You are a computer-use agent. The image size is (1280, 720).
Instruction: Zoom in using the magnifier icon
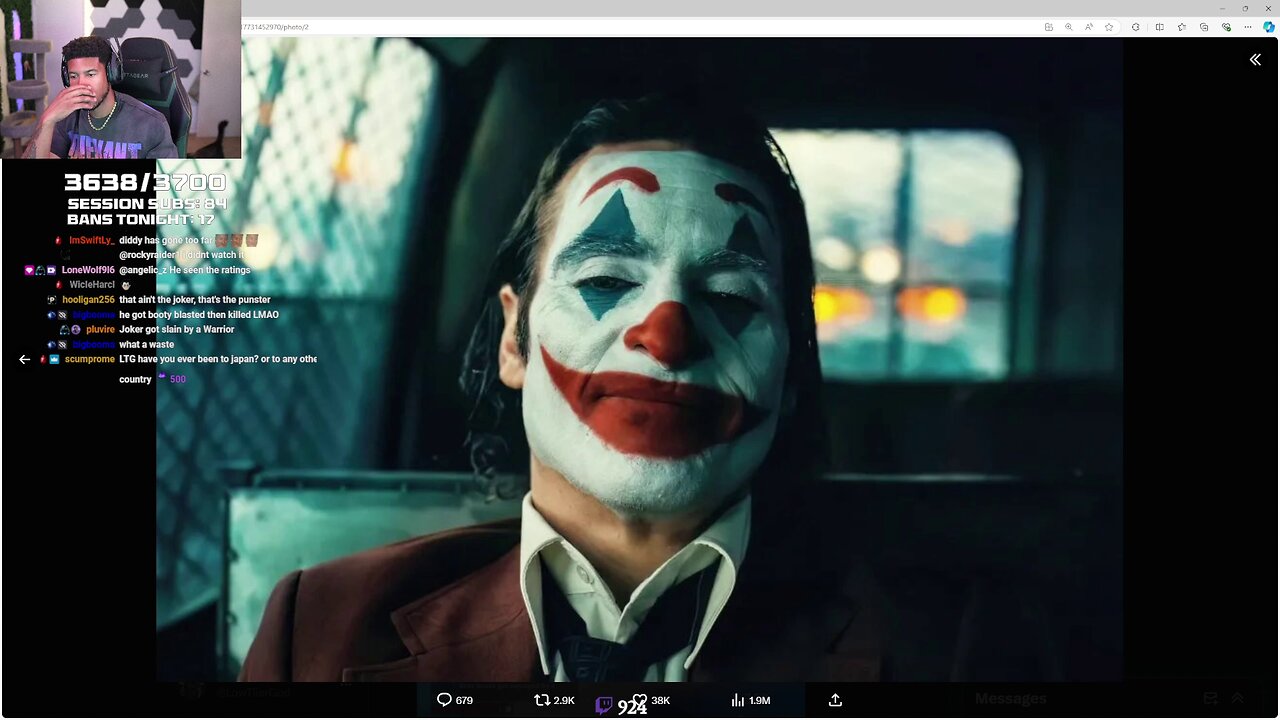pyautogui.click(x=1068, y=27)
